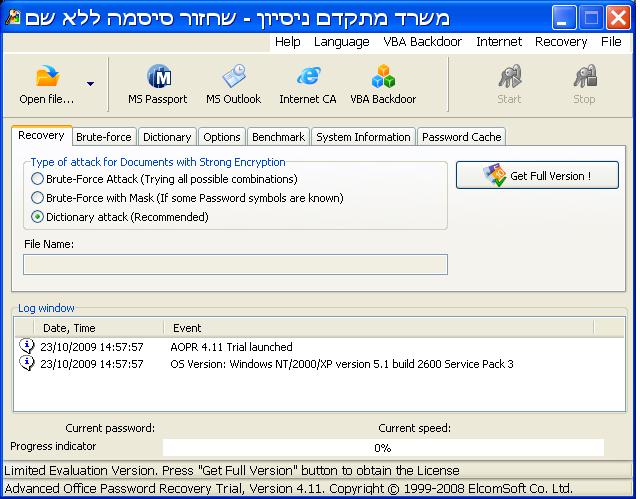Open the Language menu
The width and height of the screenshot is (640, 499).
[341, 42]
